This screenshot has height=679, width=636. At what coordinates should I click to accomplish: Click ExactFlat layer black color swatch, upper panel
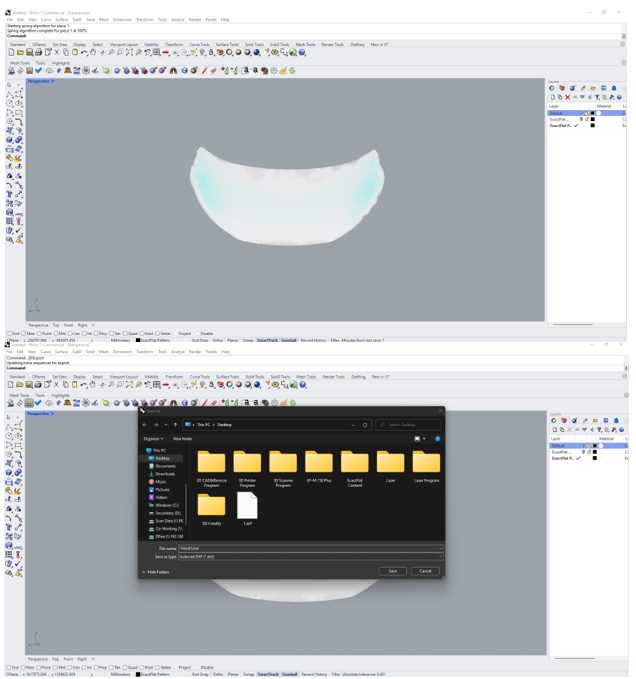[x=593, y=119]
